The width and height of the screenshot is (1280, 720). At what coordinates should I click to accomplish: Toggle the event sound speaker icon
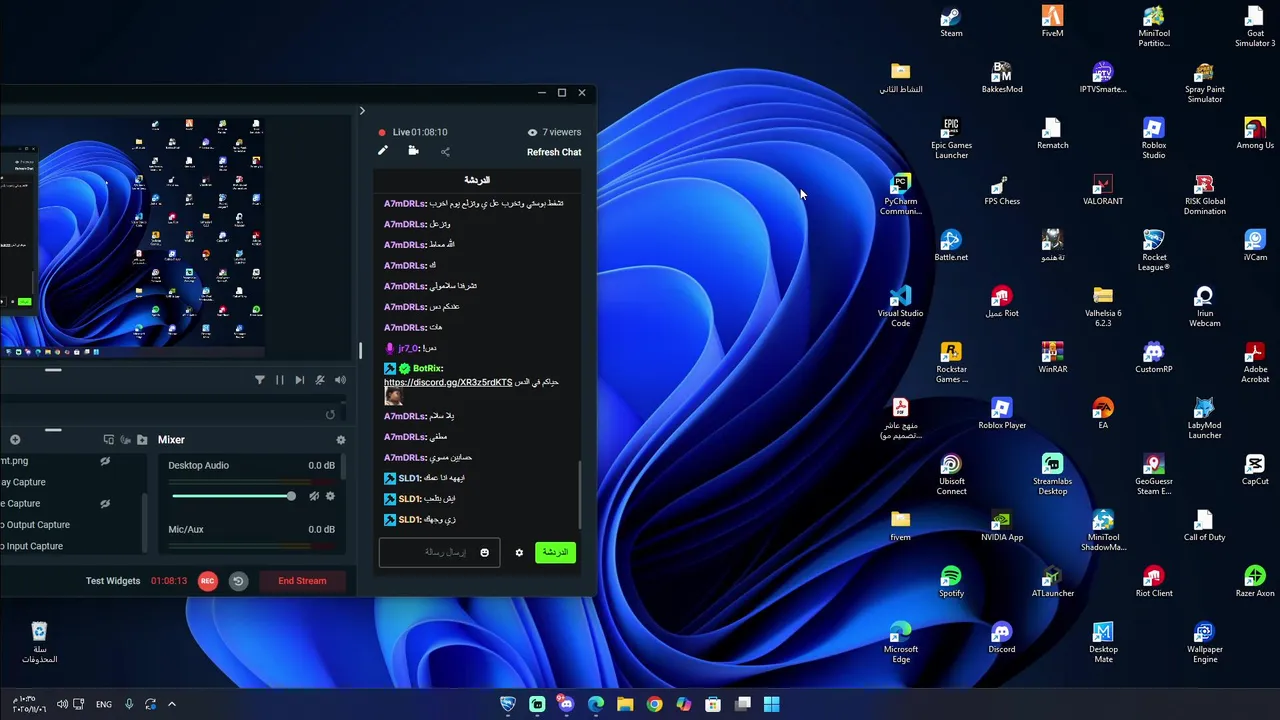pyautogui.click(x=340, y=380)
